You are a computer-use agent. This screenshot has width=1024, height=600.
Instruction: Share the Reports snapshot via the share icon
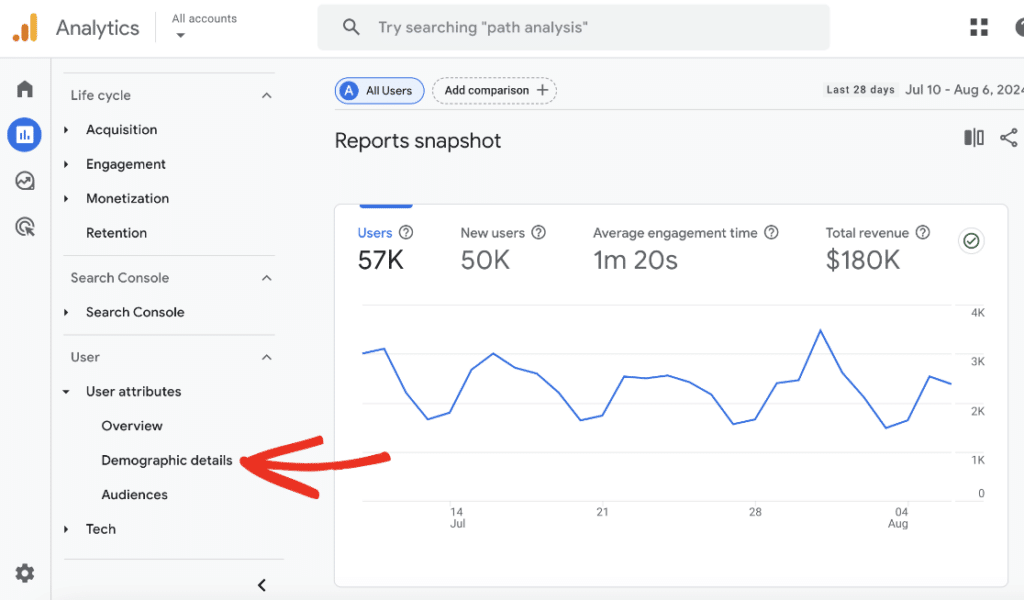coord(1009,138)
